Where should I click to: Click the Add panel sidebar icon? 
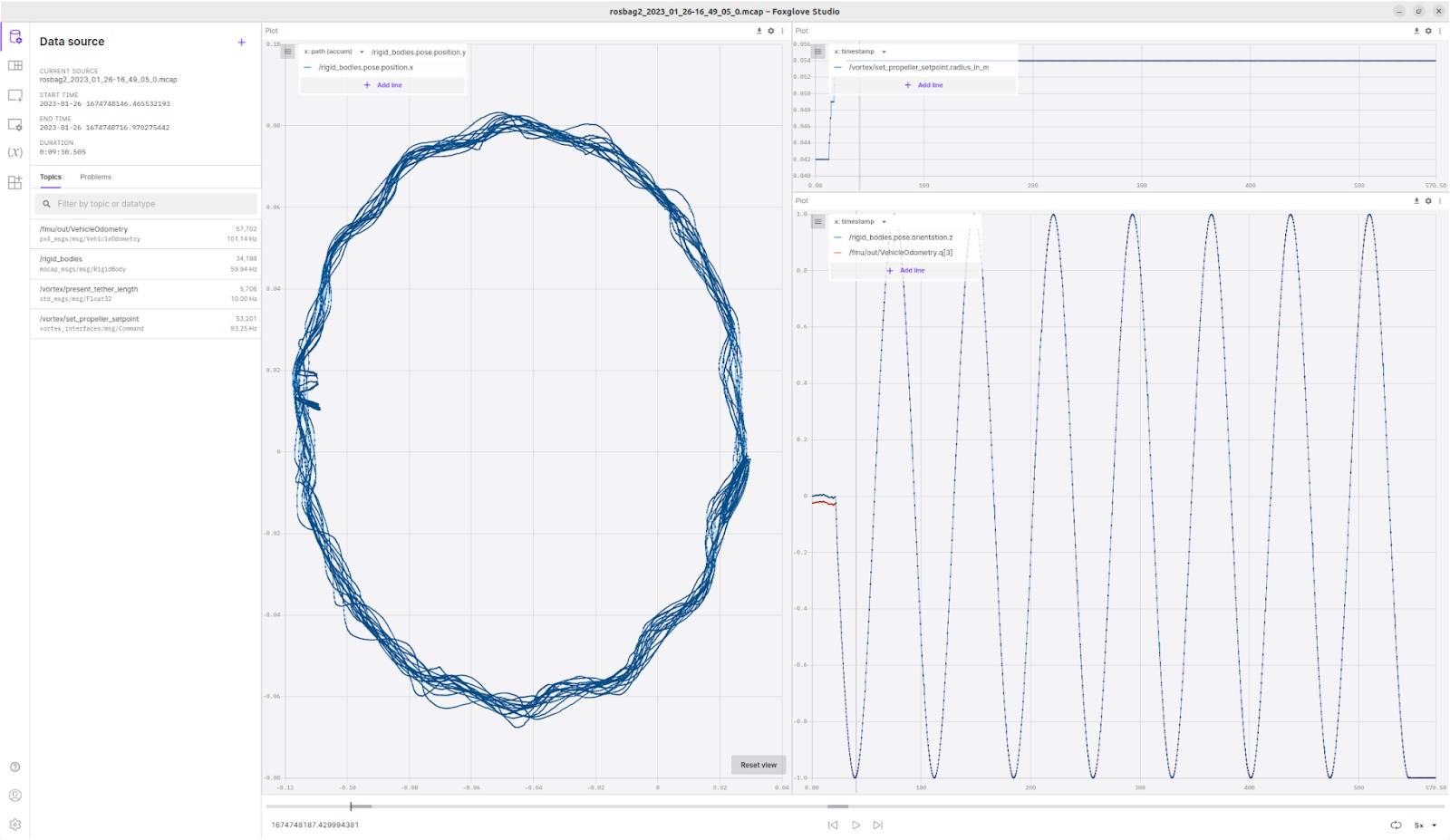click(x=15, y=95)
